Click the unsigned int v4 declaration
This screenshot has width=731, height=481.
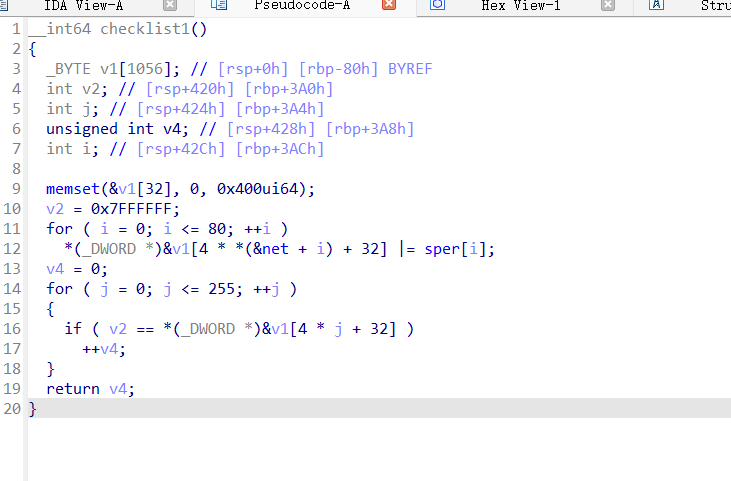[117, 129]
